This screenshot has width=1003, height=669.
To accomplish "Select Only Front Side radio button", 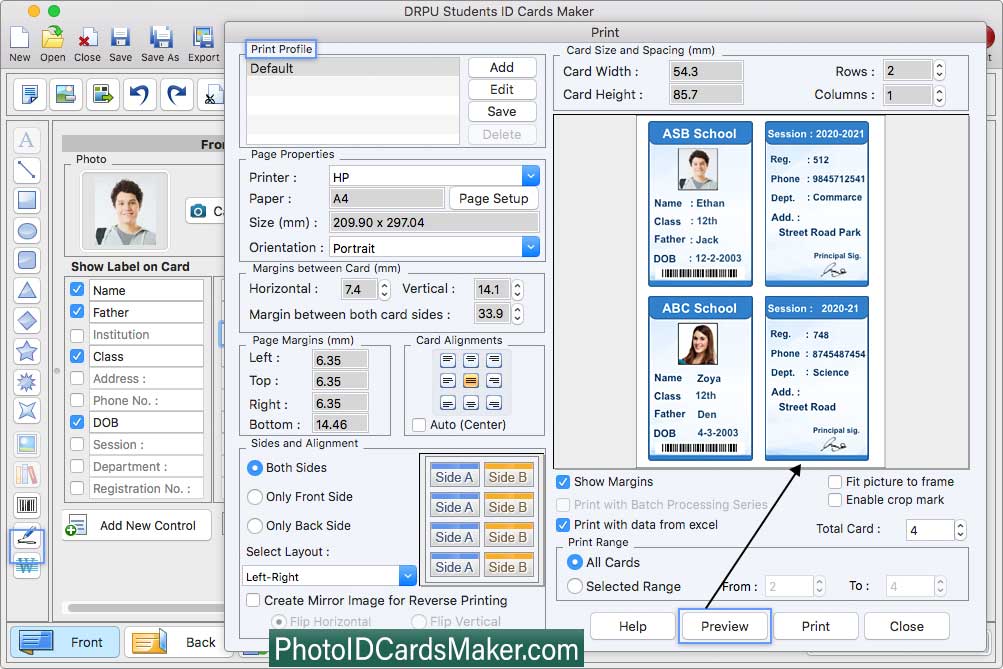I will point(255,496).
